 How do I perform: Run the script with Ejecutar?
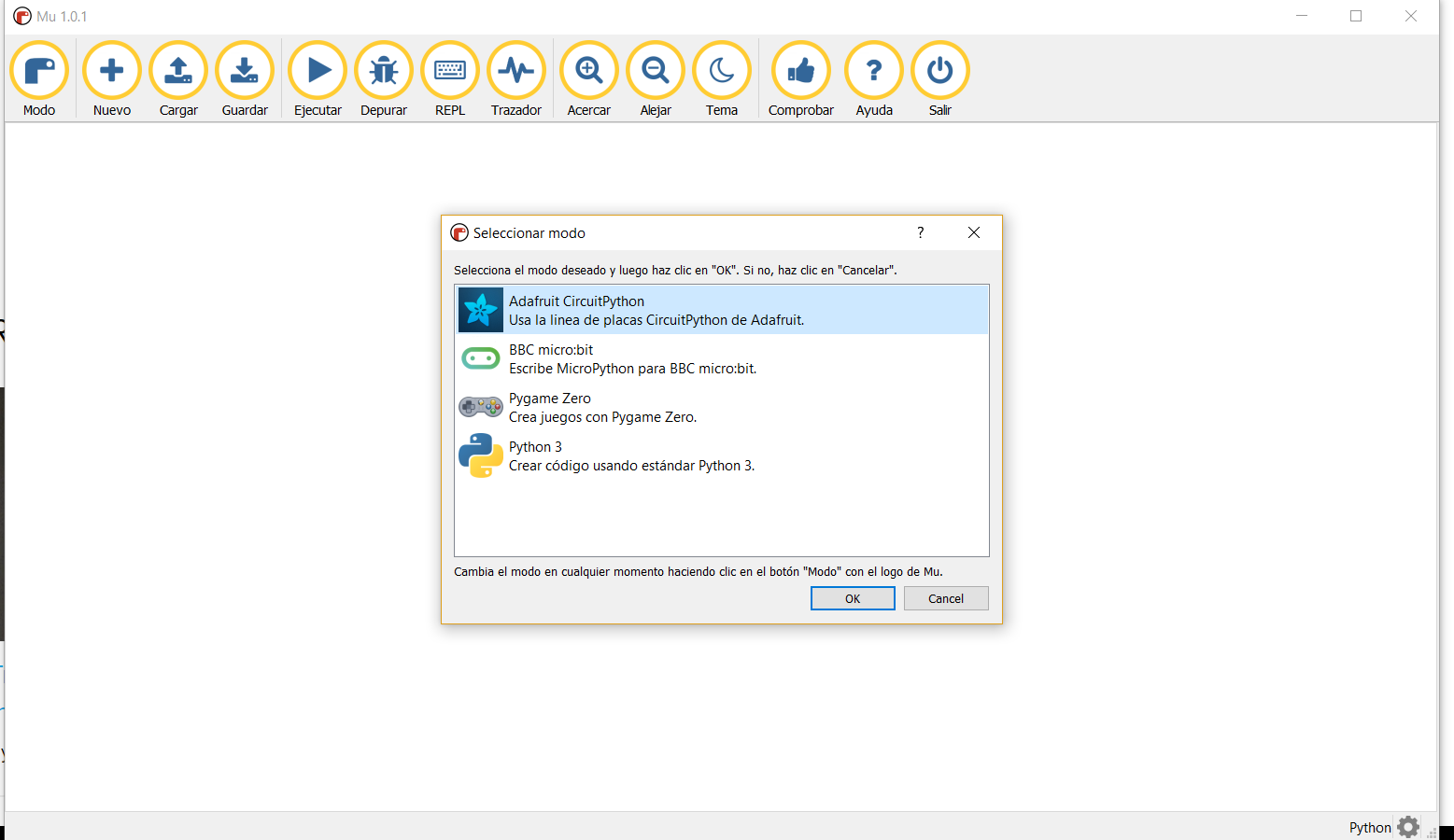[318, 79]
